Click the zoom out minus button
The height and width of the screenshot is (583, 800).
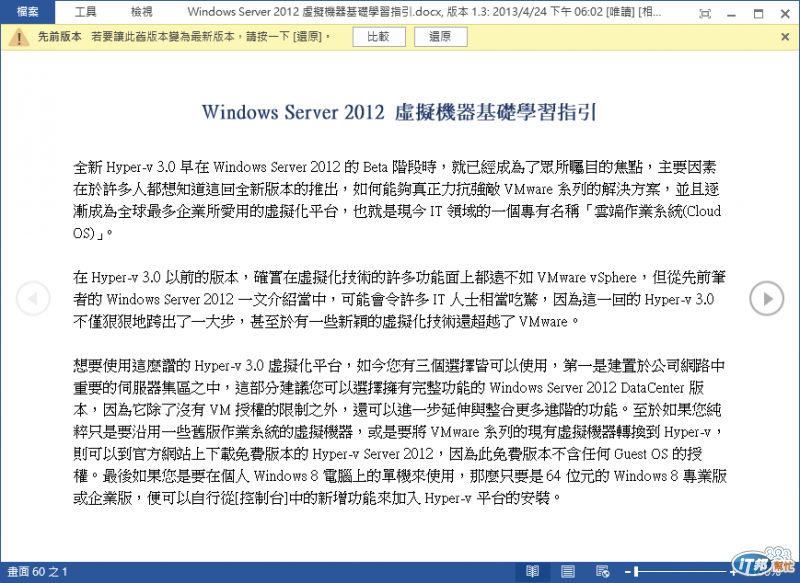point(628,572)
